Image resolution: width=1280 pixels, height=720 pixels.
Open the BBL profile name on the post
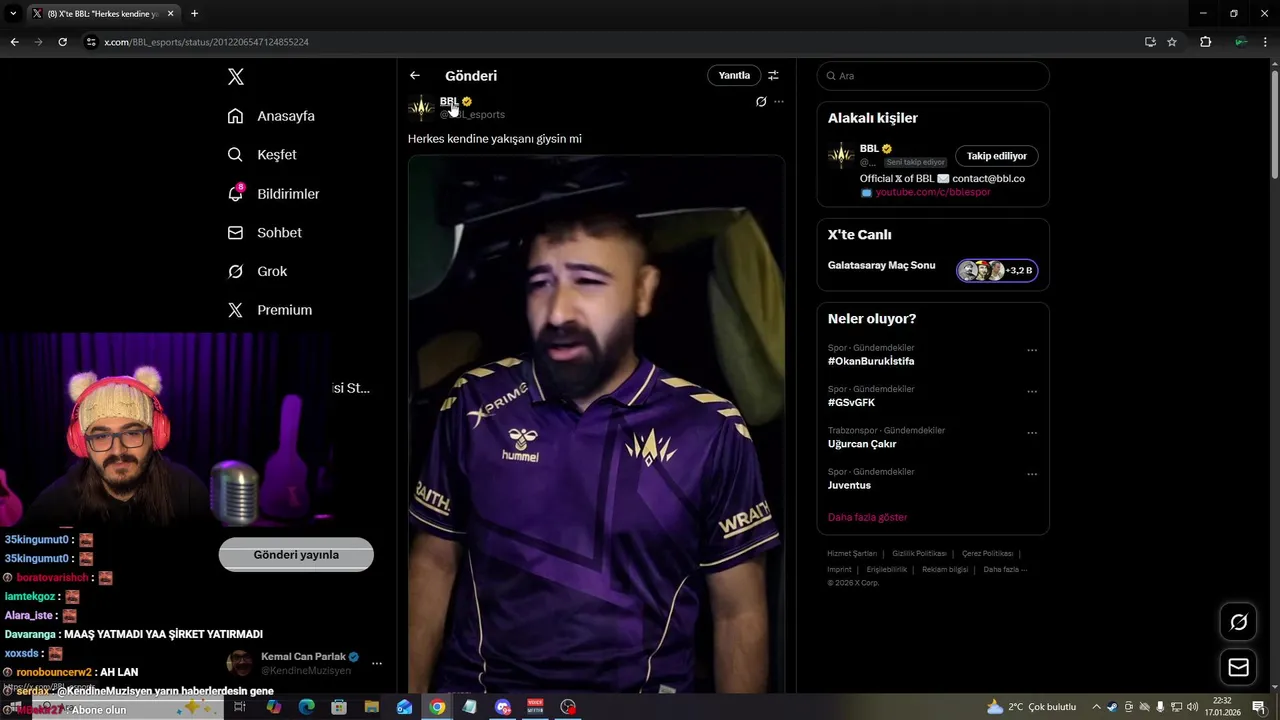coord(449,101)
